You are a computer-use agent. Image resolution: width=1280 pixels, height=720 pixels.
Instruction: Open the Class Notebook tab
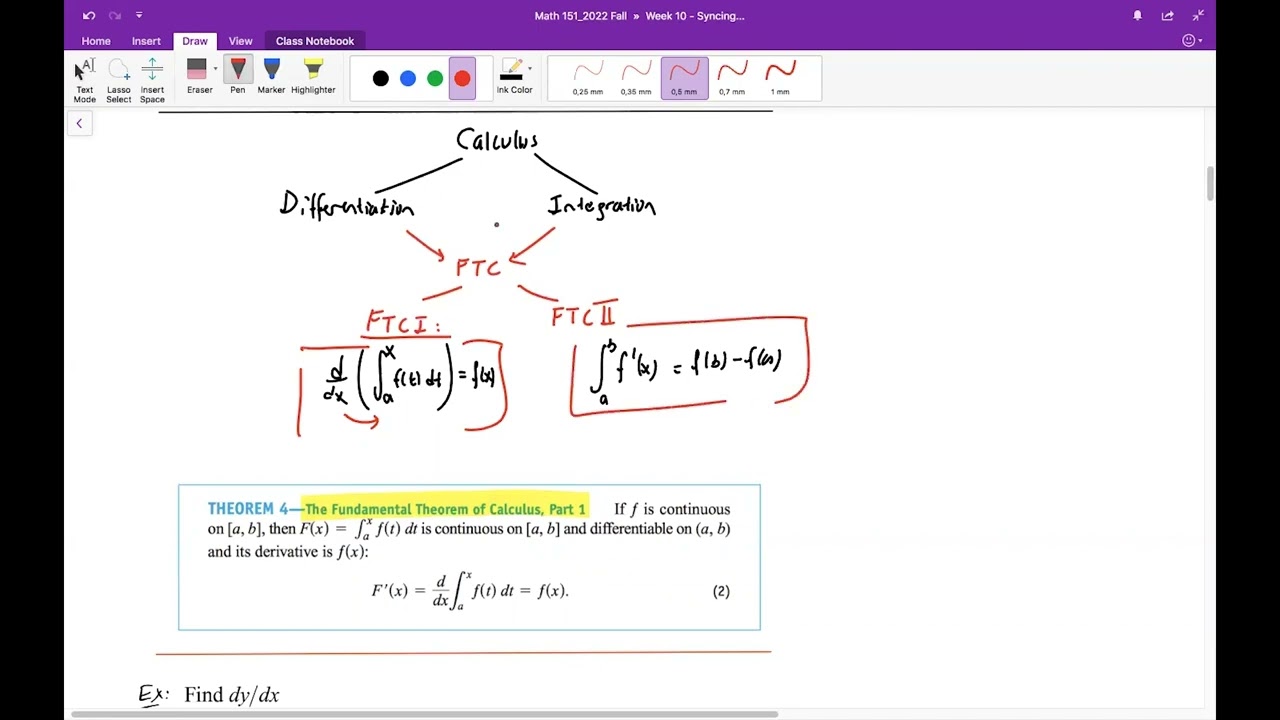pos(315,41)
